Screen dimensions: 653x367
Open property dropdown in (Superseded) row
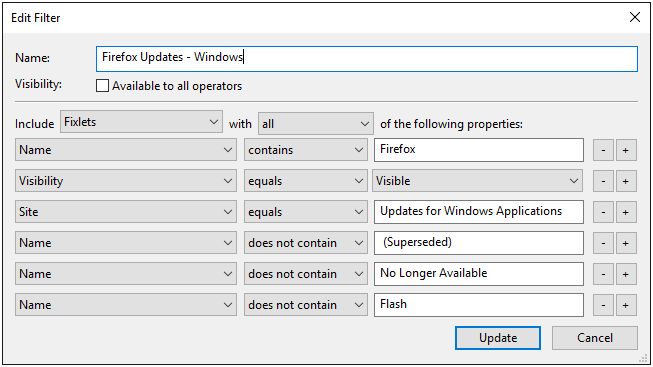(x=126, y=243)
